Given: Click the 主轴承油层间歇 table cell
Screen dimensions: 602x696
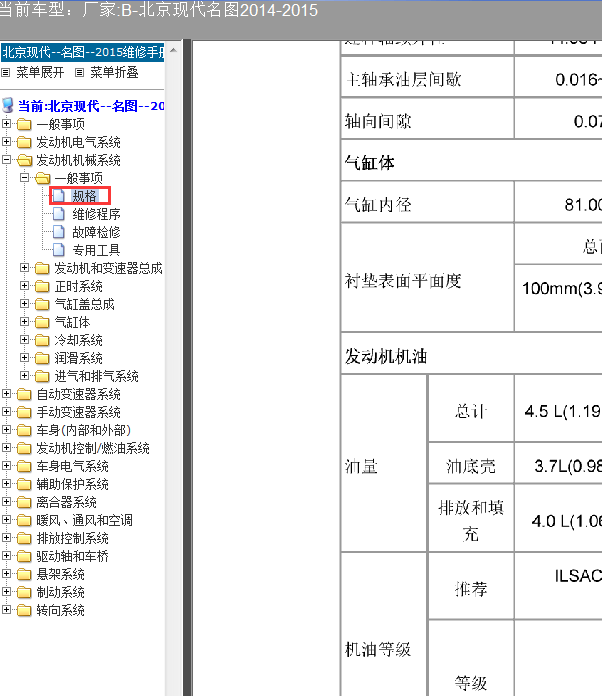Looking at the screenshot, I should [427, 77].
